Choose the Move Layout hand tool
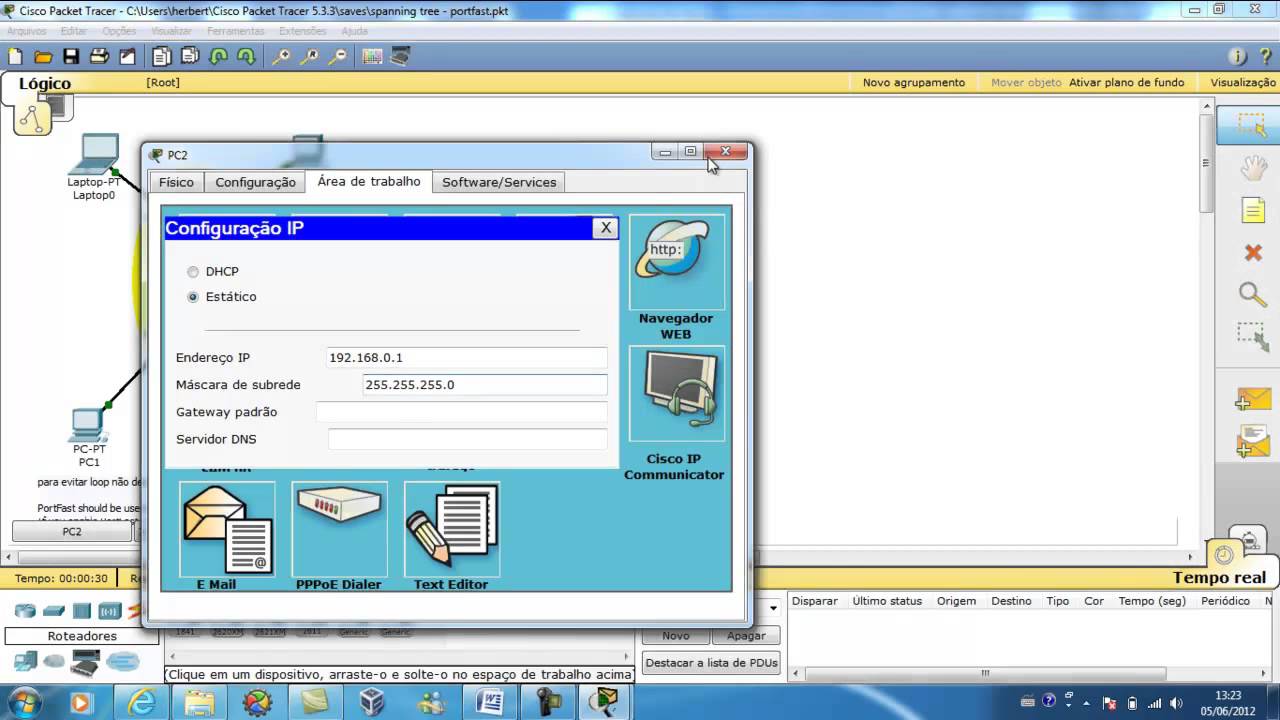Screen dimensions: 1280x720 1253,168
